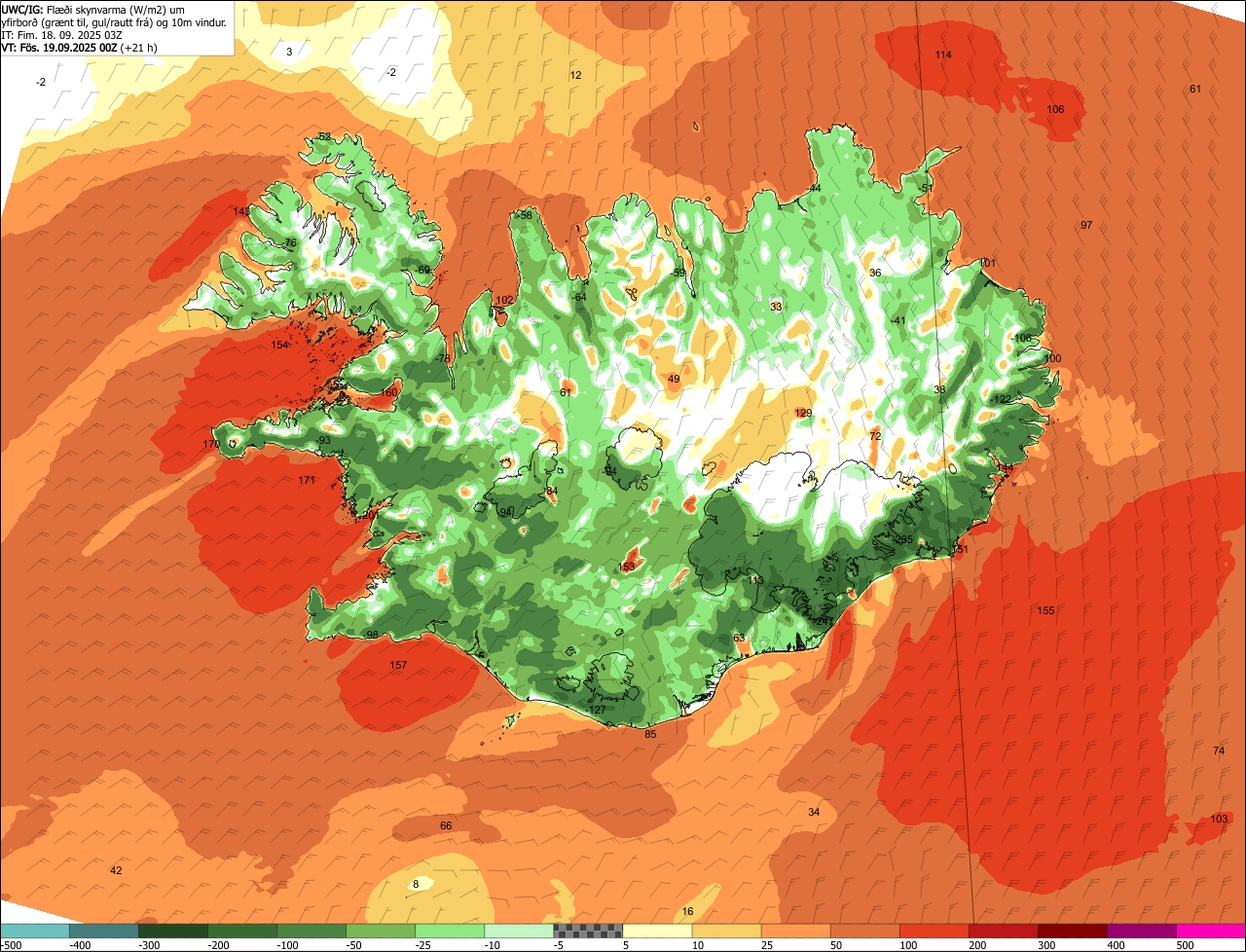The width and height of the screenshot is (1246, 952).
Task: Click the map value '66' south of Iceland
Action: pos(446,825)
